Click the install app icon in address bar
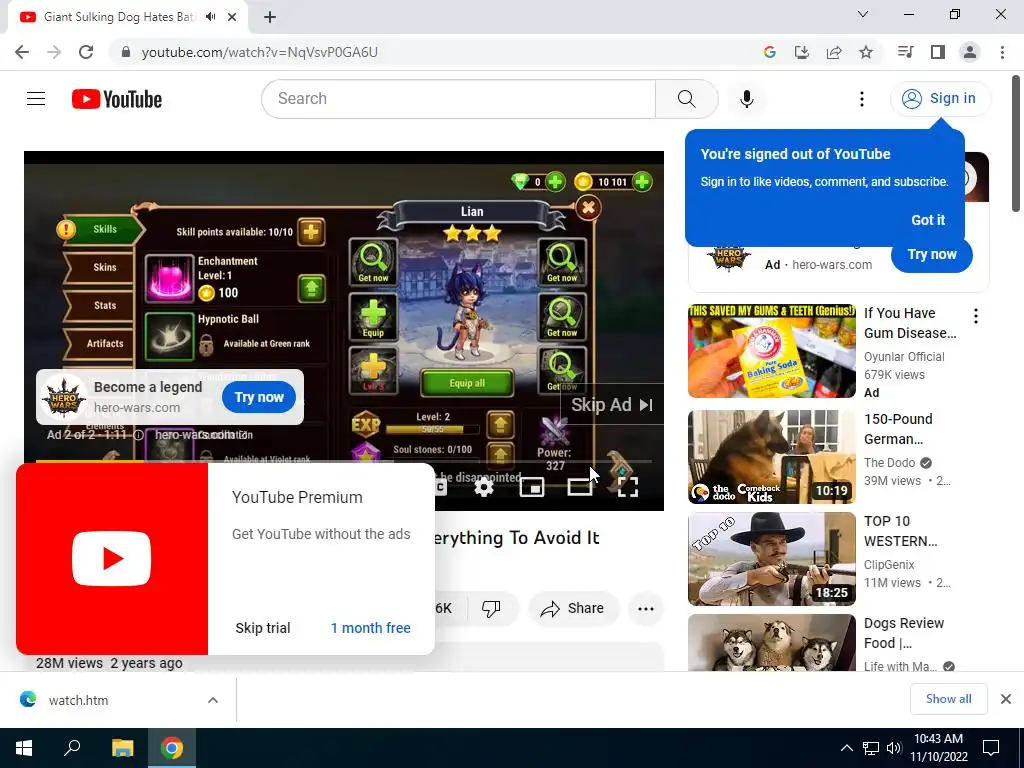The width and height of the screenshot is (1024, 768). pyautogui.click(x=801, y=52)
